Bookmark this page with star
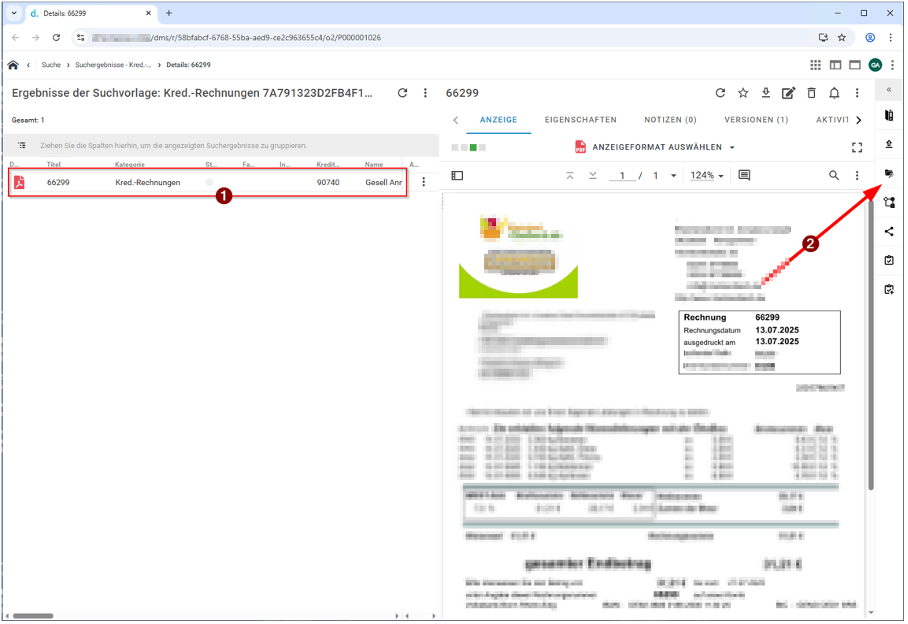This screenshot has height=624, width=908. pyautogui.click(x=842, y=38)
